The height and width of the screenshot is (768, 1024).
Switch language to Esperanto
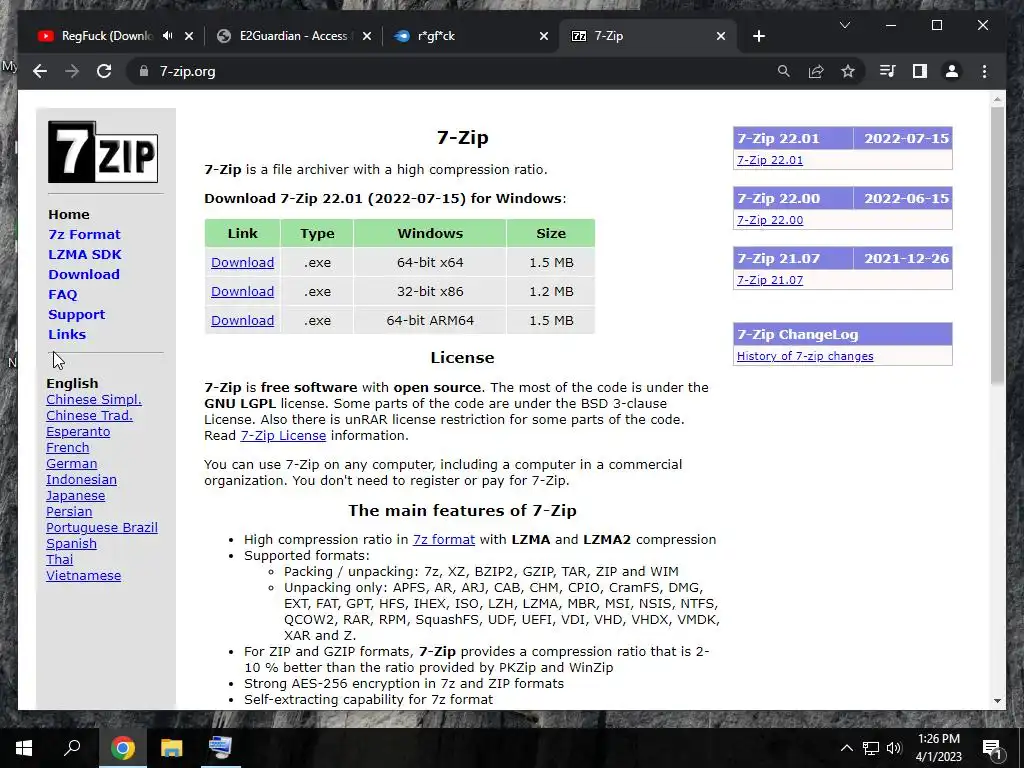pyautogui.click(x=78, y=432)
